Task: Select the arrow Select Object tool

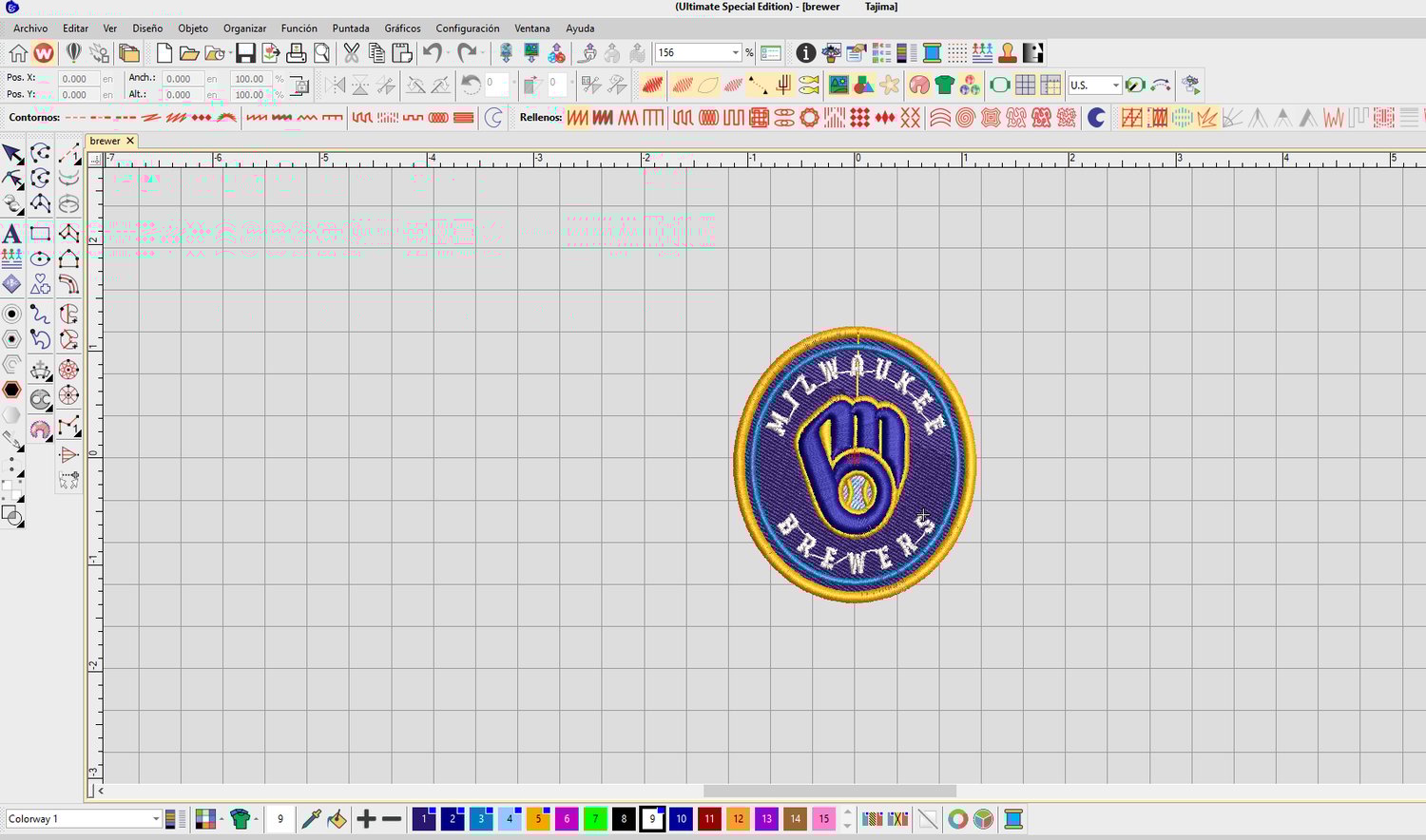Action: [x=12, y=154]
